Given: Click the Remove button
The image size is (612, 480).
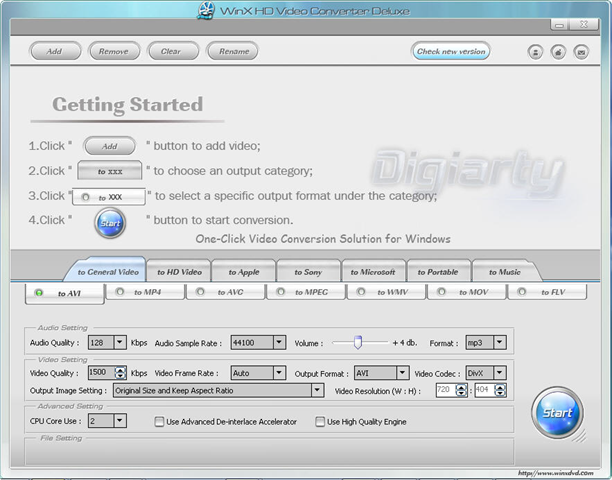Looking at the screenshot, I should coord(114,51).
